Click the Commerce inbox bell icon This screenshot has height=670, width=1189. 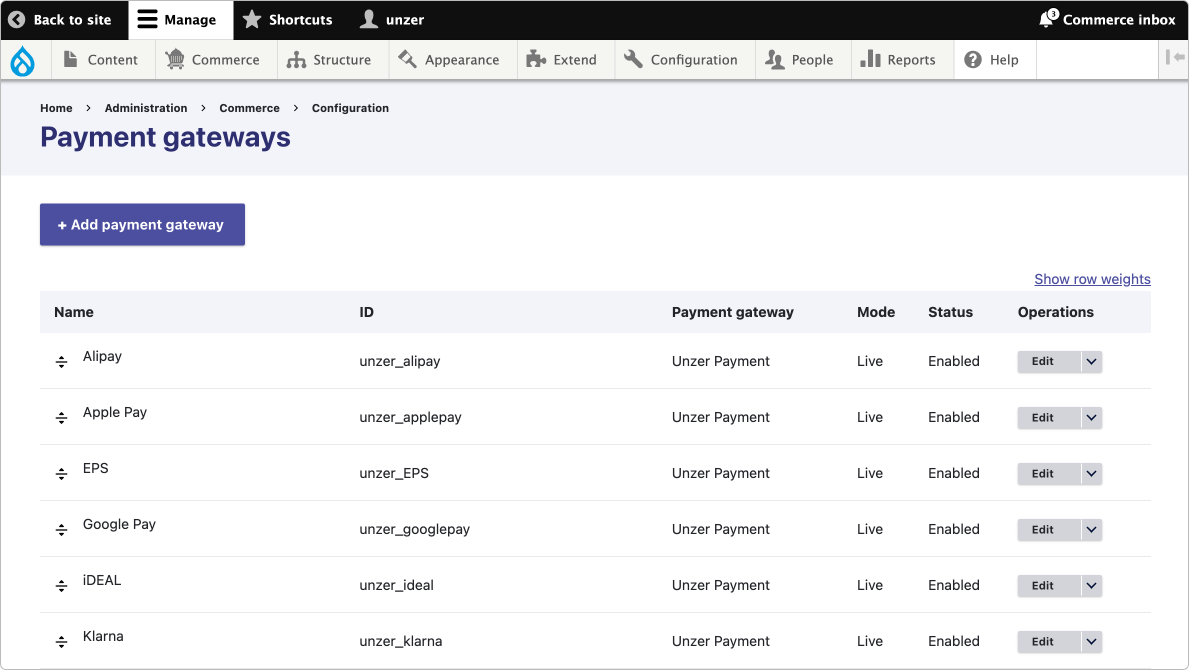coord(1048,18)
